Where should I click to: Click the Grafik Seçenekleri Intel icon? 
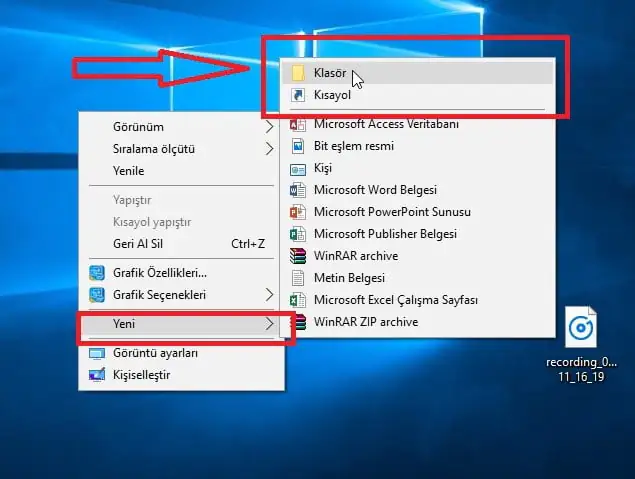(97, 295)
